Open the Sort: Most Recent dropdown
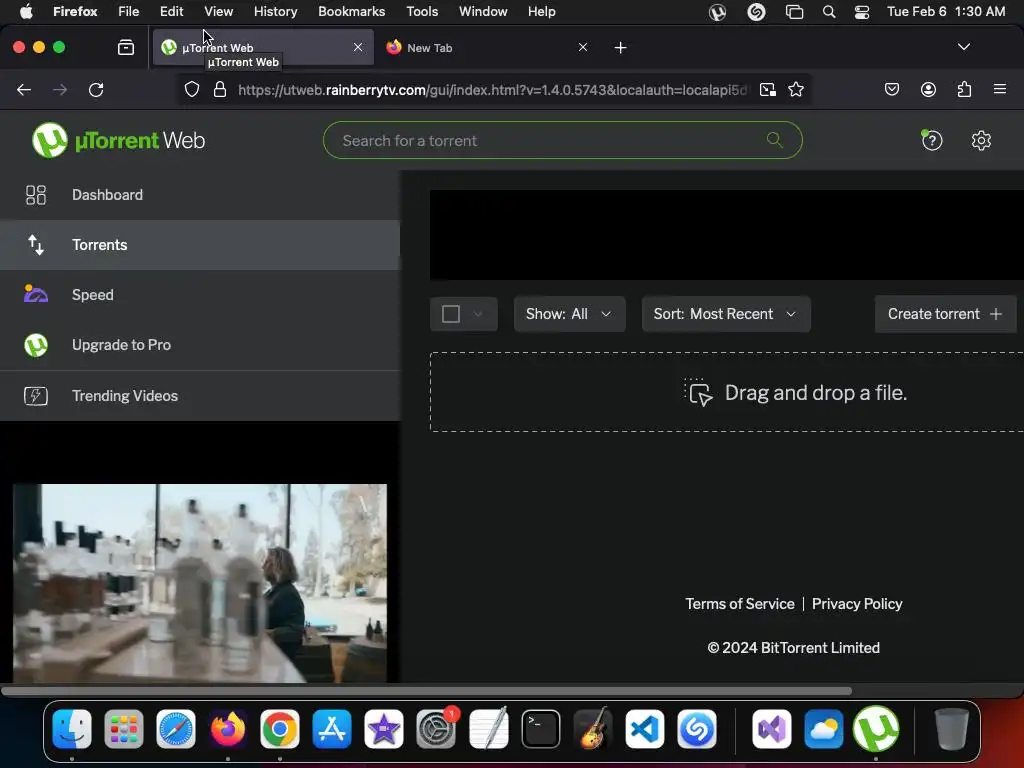This screenshot has width=1024, height=768. [726, 314]
